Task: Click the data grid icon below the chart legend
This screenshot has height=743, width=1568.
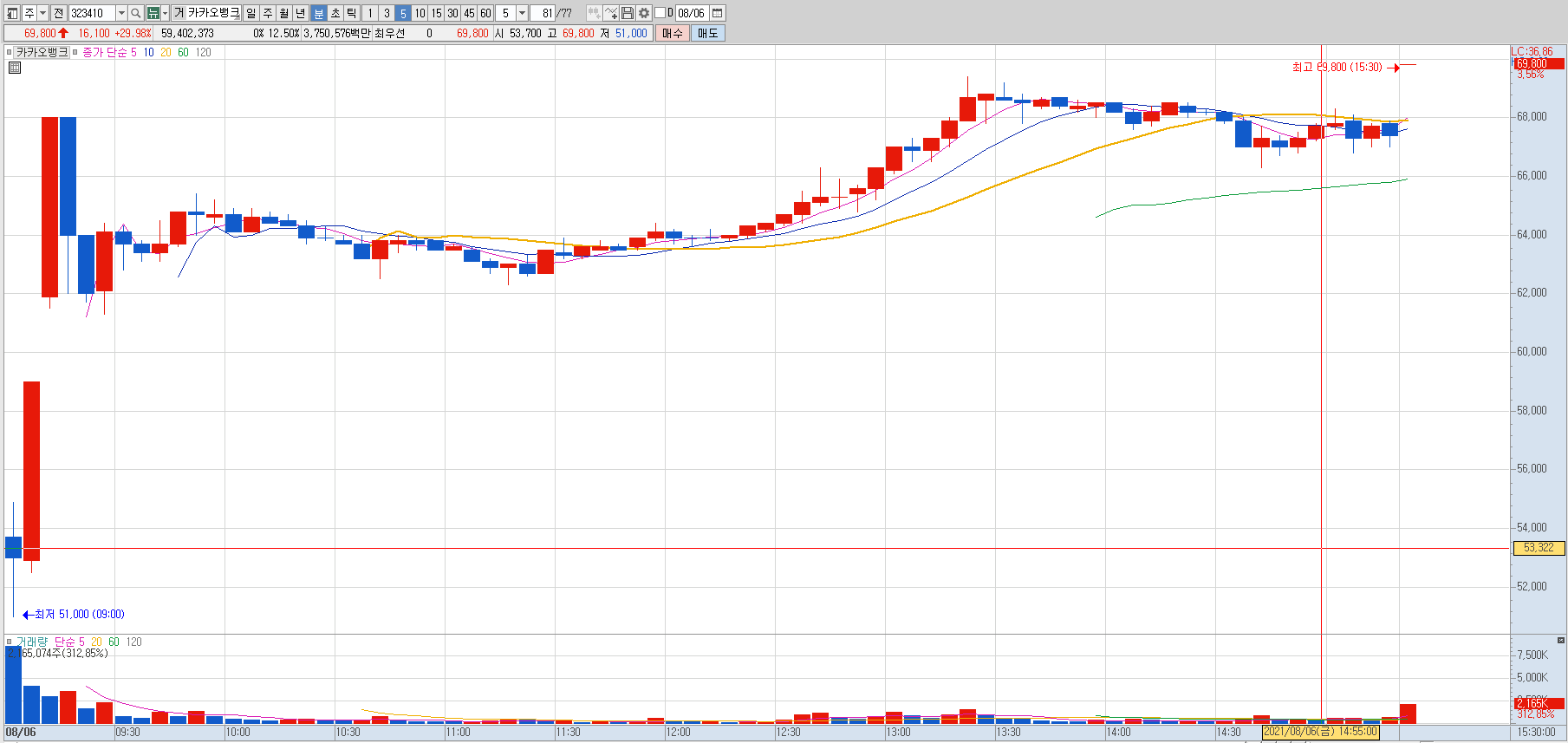Action: 15,68
